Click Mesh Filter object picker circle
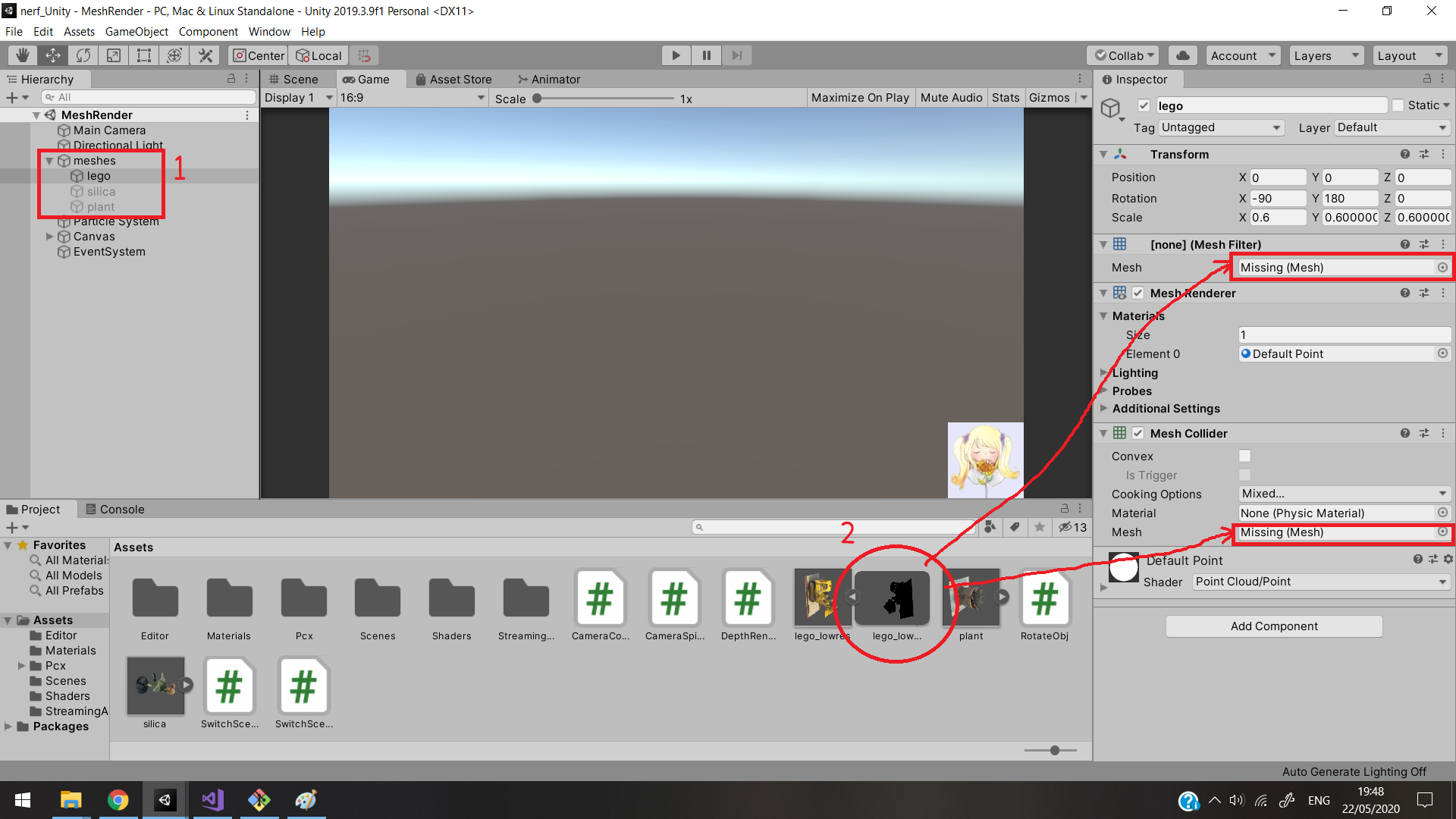The image size is (1456, 819). [1442, 268]
